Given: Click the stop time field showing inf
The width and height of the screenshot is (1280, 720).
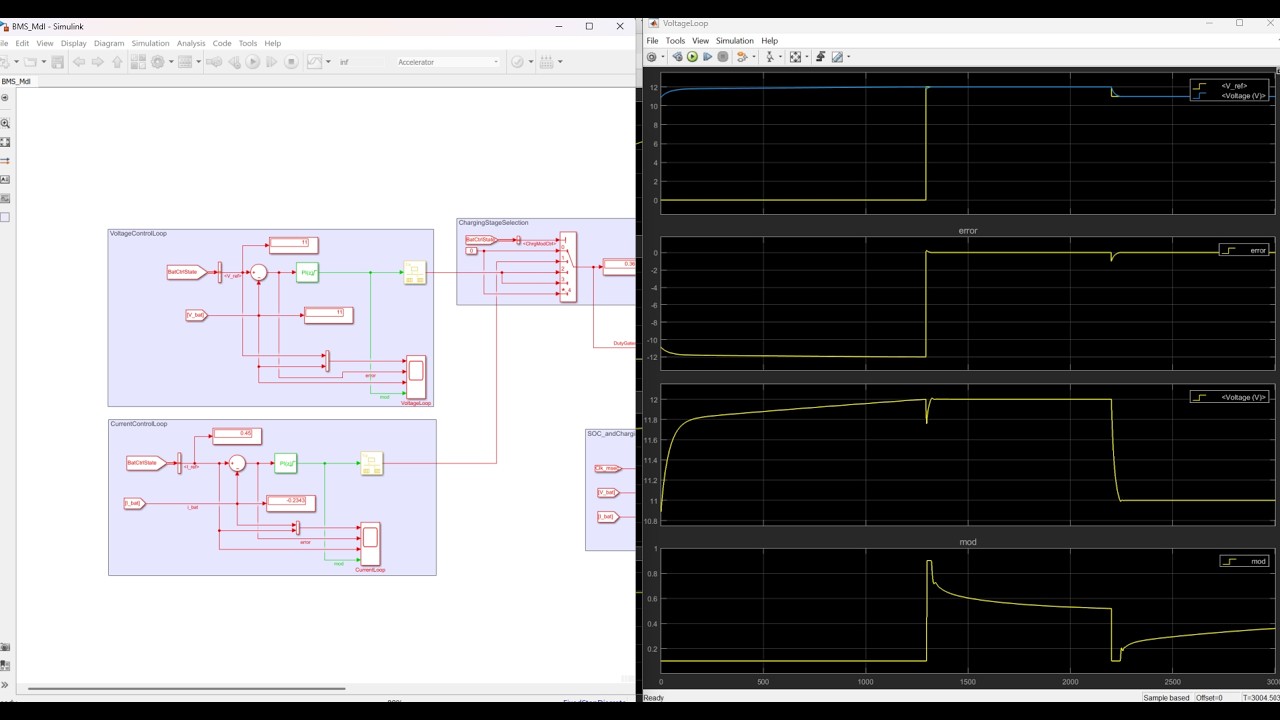Looking at the screenshot, I should (361, 62).
